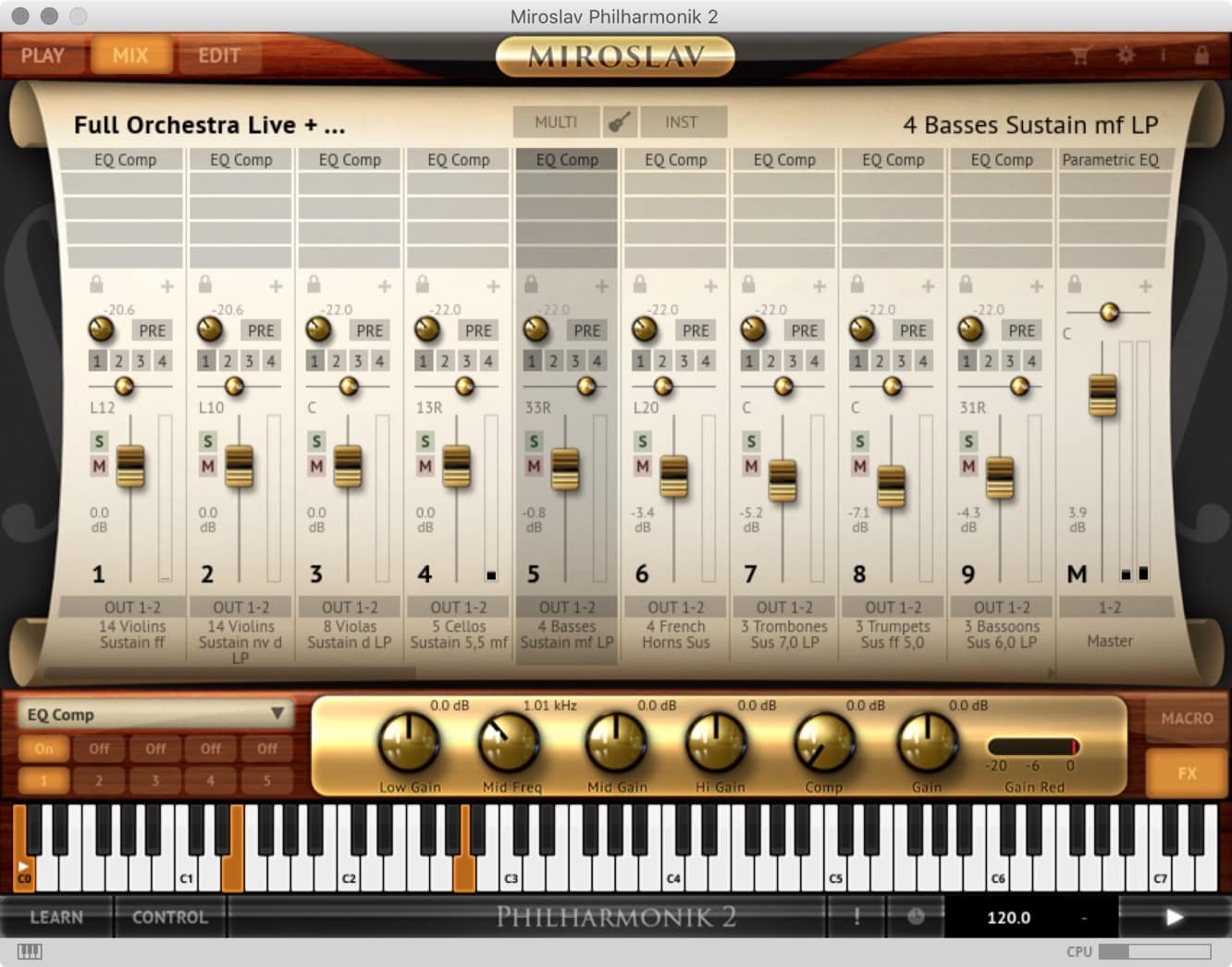Click the metronome clock icon in the bottom bar
The image size is (1232, 967).
click(x=916, y=917)
